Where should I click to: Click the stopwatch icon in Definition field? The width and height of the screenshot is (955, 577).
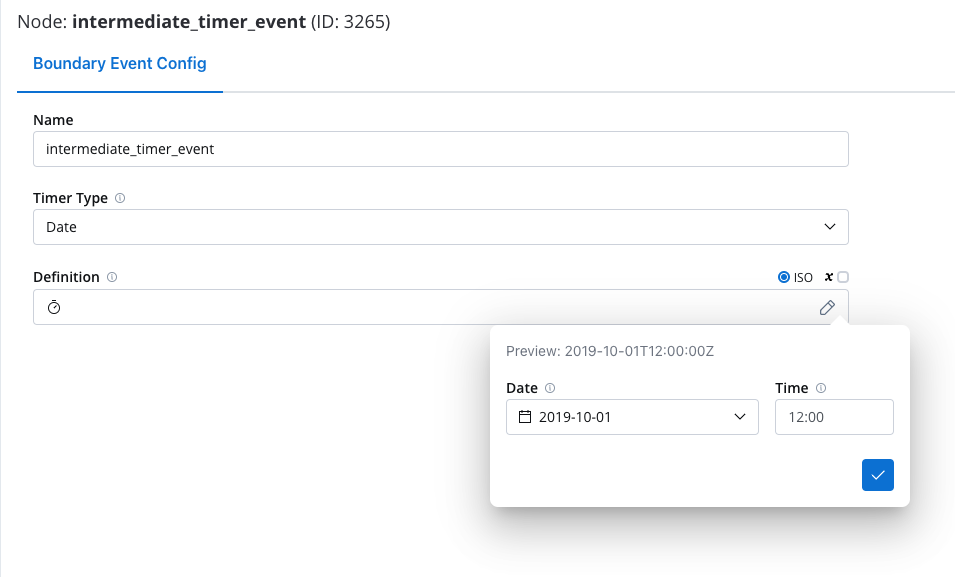coord(54,308)
